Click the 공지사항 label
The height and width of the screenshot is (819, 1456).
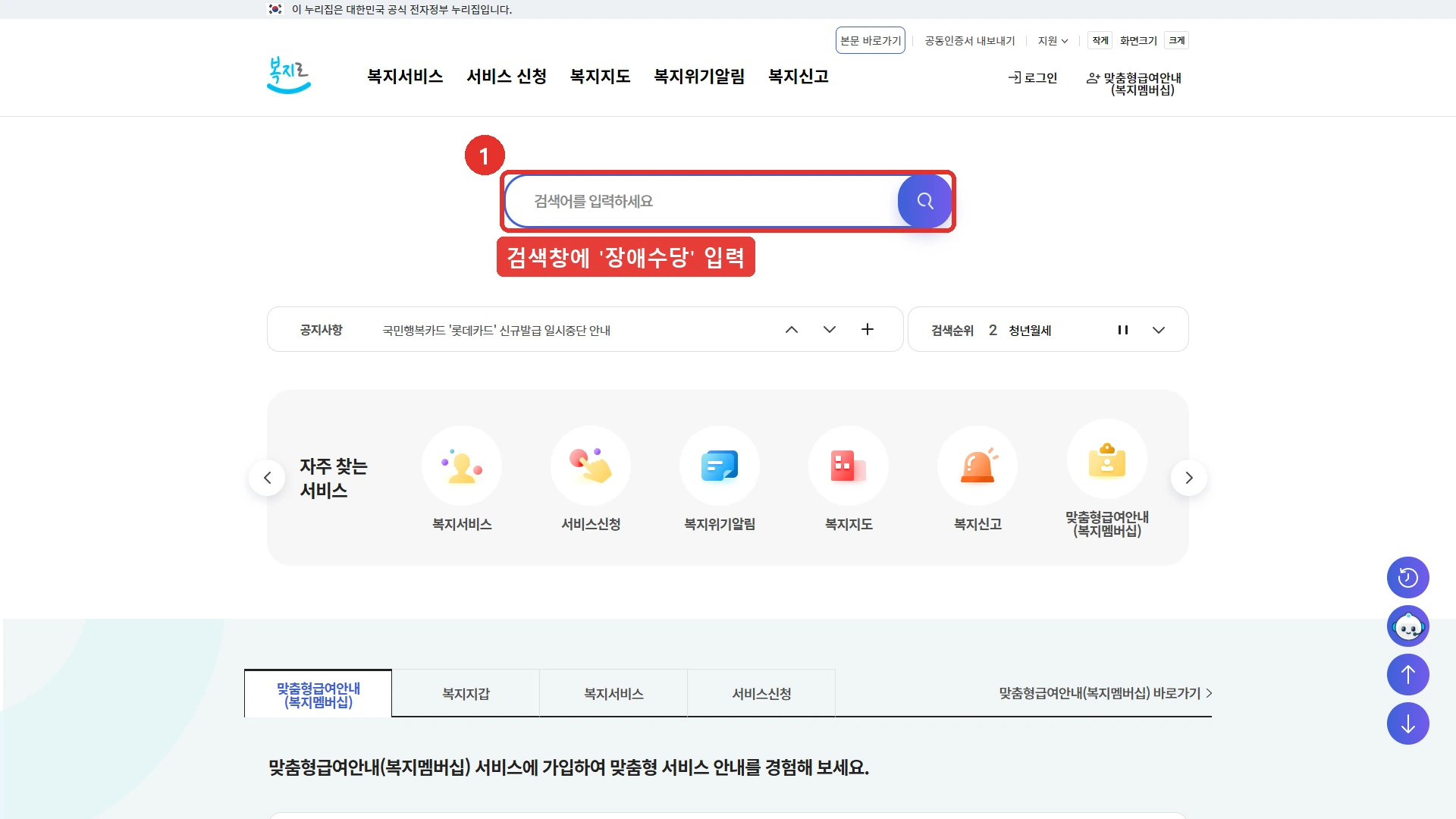322,330
